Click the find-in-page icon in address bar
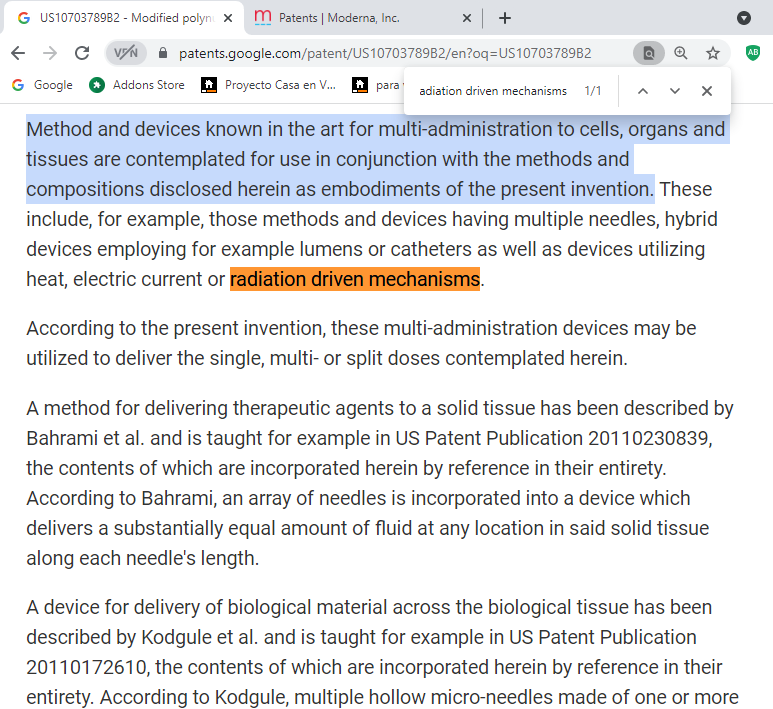This screenshot has height=709, width=773. click(648, 53)
